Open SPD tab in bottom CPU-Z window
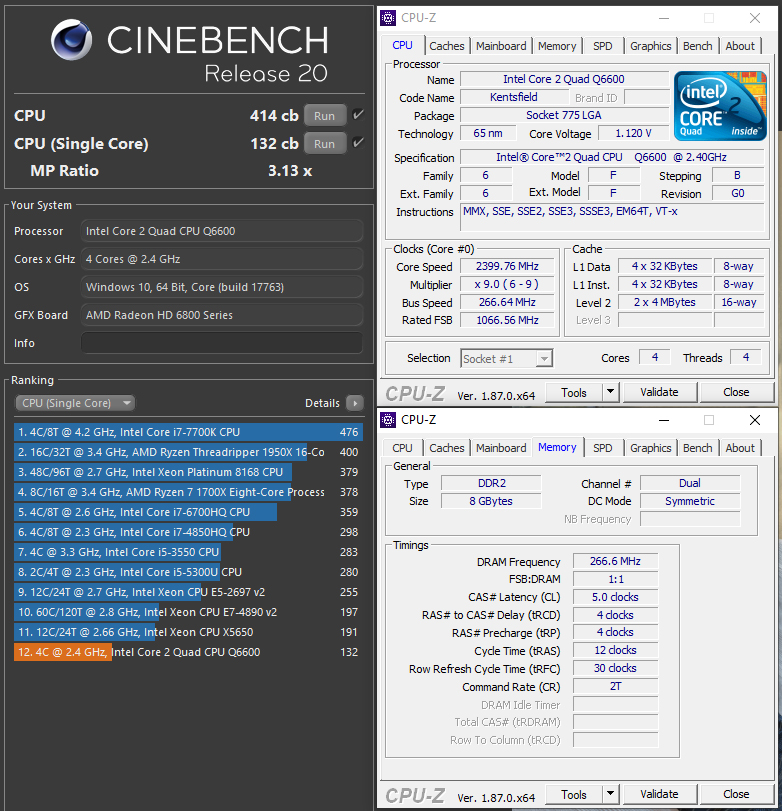This screenshot has height=811, width=782. 603,448
